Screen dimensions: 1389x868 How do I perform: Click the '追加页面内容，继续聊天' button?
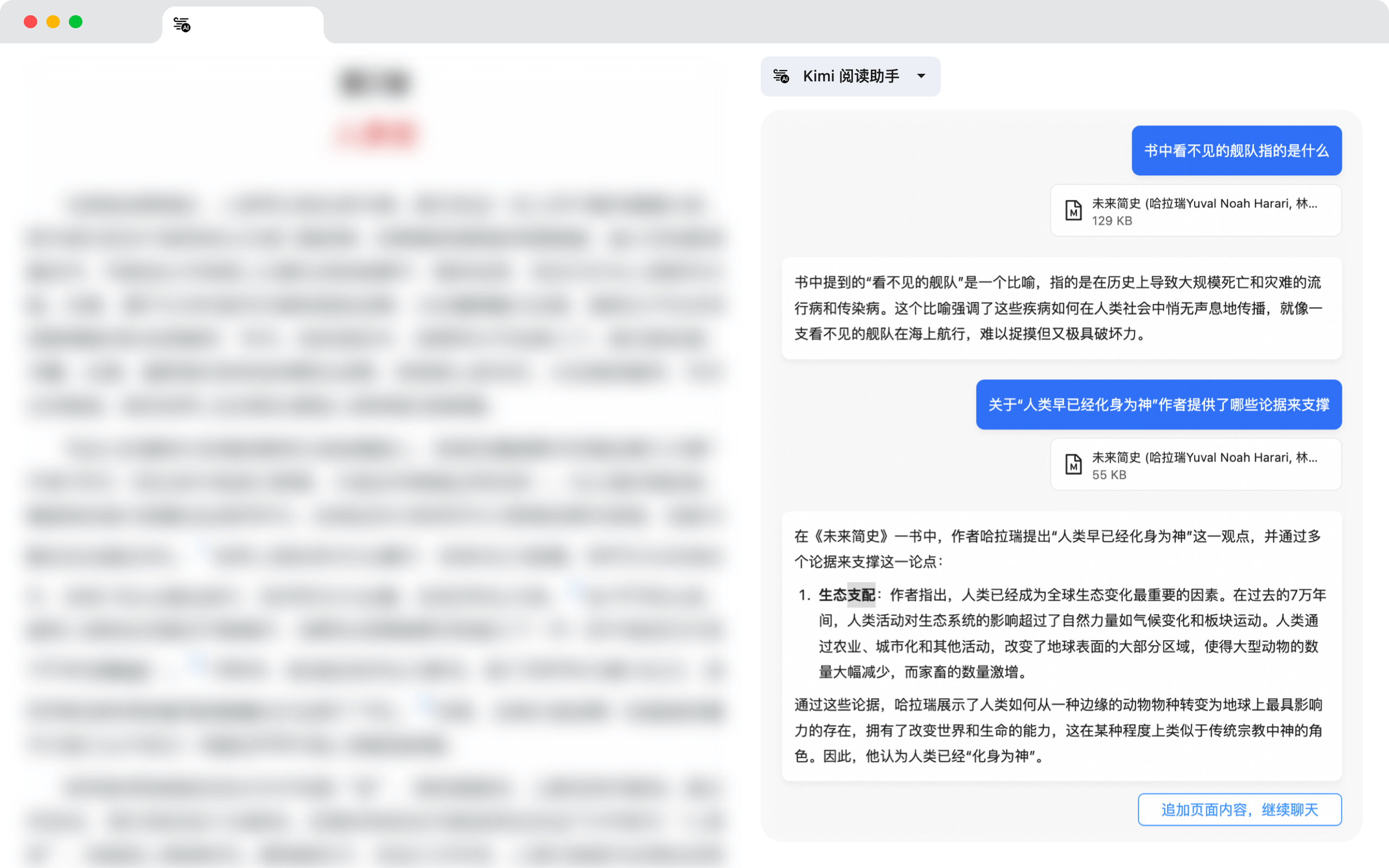pos(1239,809)
